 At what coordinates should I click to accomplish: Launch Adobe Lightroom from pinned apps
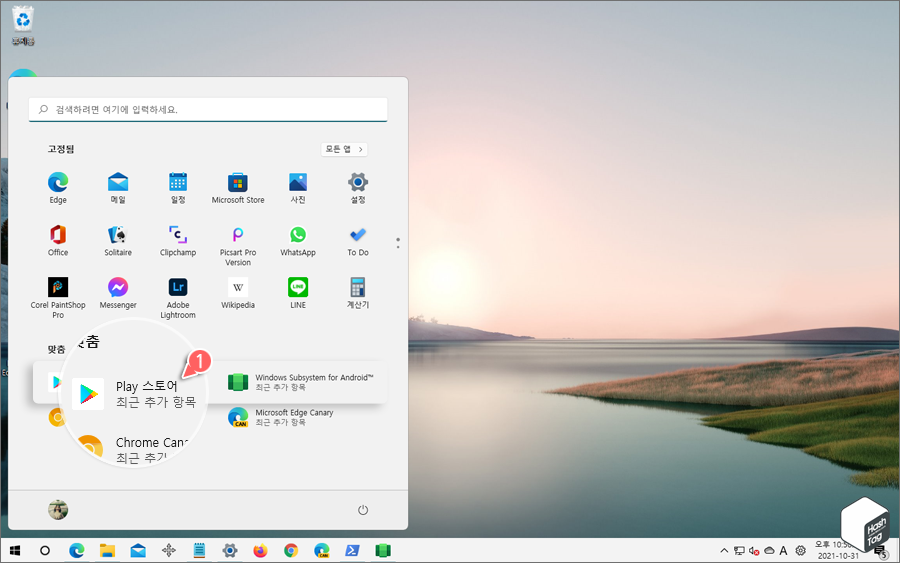click(x=178, y=298)
